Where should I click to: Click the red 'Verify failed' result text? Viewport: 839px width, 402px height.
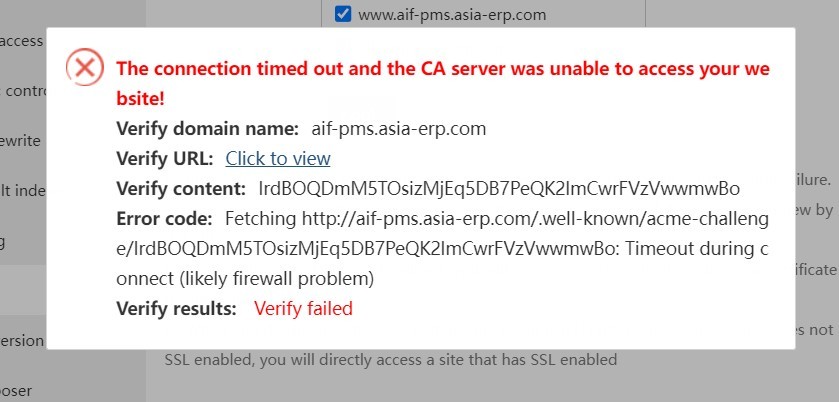pyautogui.click(x=303, y=308)
